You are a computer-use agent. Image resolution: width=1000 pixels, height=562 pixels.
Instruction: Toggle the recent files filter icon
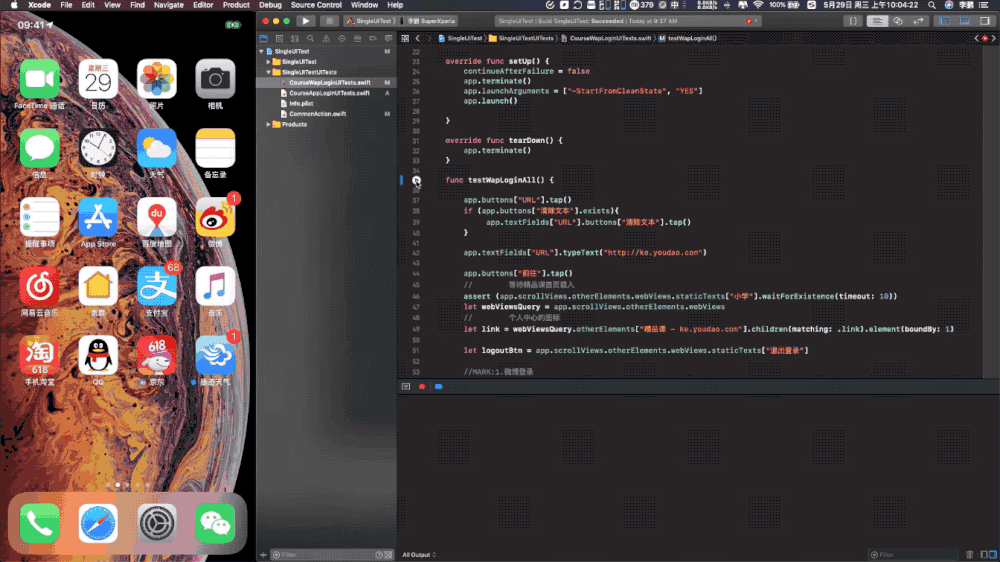pyautogui.click(x=379, y=555)
